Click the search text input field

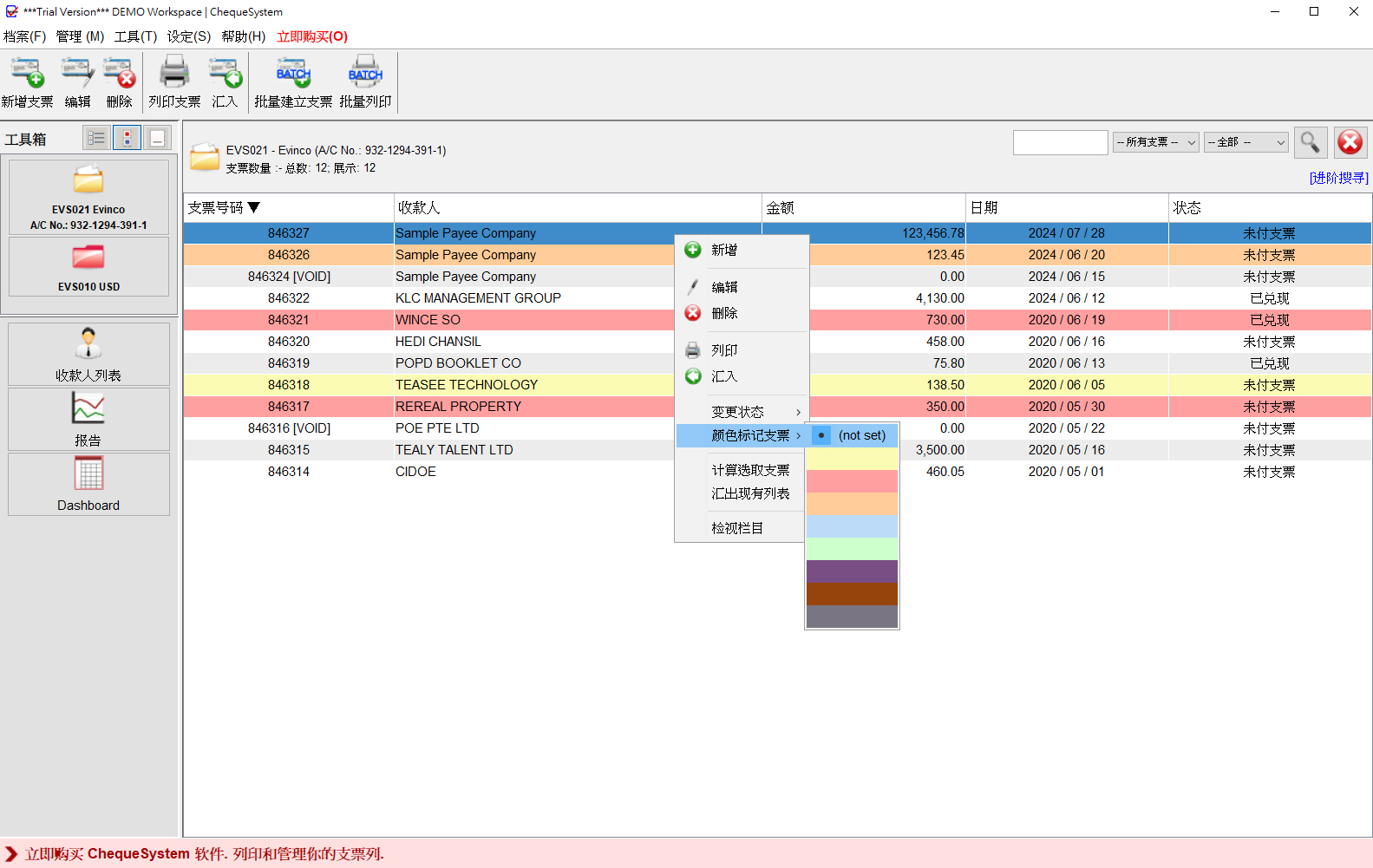(x=1060, y=142)
